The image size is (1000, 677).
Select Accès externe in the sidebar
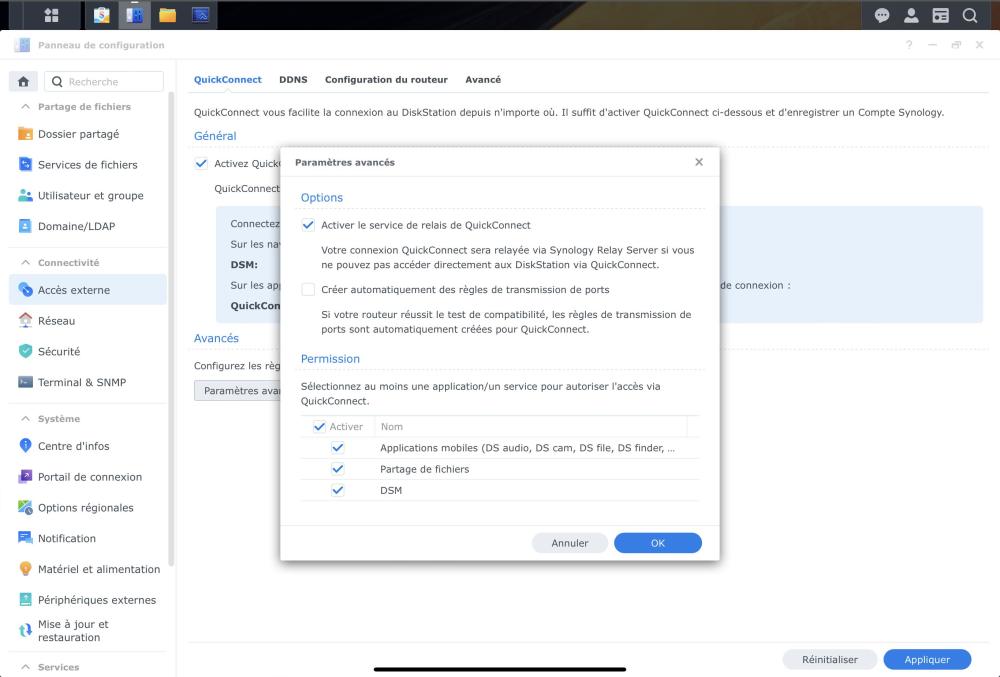[x=88, y=289]
